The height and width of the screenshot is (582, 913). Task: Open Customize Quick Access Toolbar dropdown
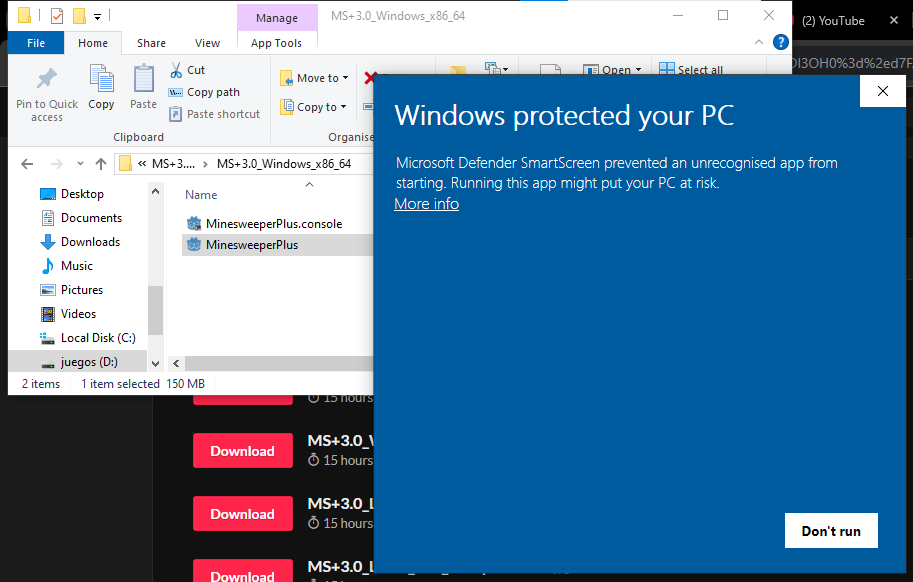[98, 17]
